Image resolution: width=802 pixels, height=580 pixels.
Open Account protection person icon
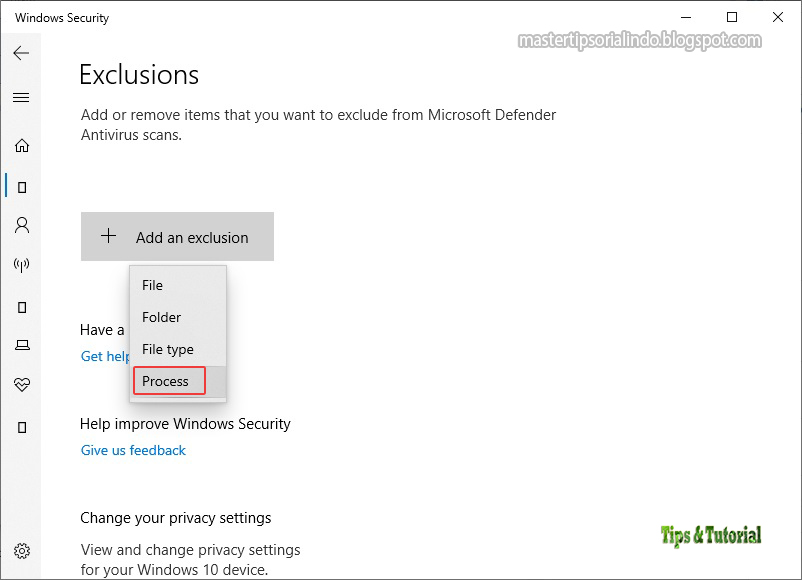[x=22, y=225]
